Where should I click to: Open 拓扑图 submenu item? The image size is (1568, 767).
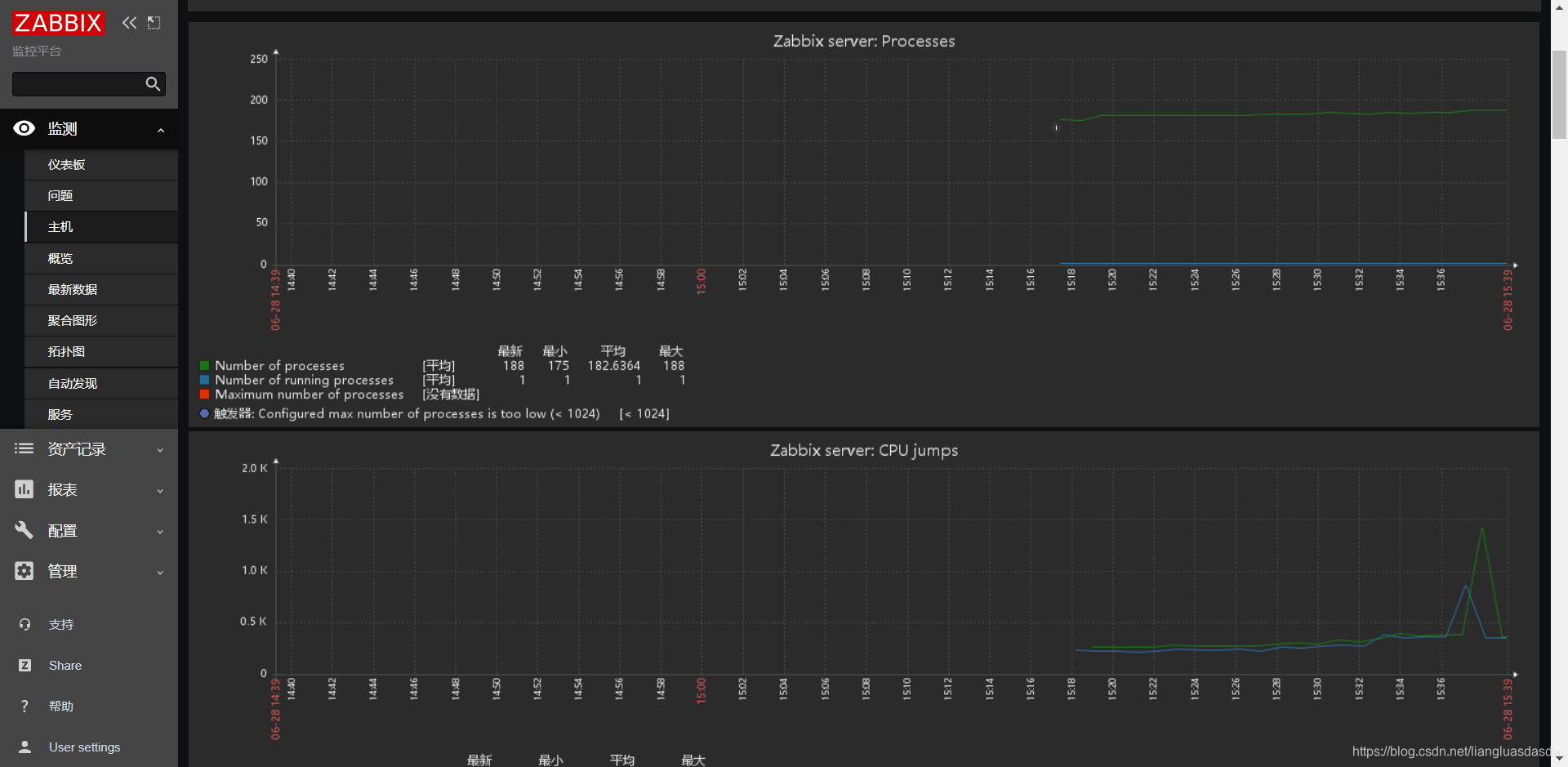click(101, 352)
